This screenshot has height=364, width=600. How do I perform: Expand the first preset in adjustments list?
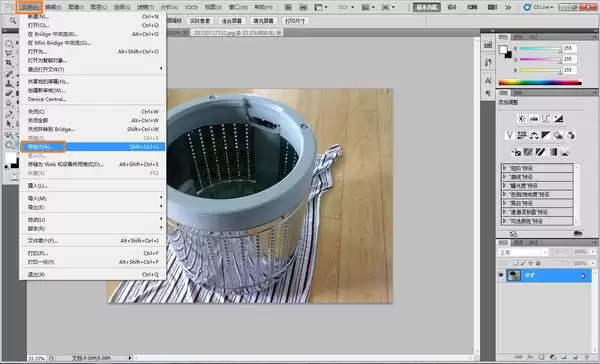(x=505, y=168)
